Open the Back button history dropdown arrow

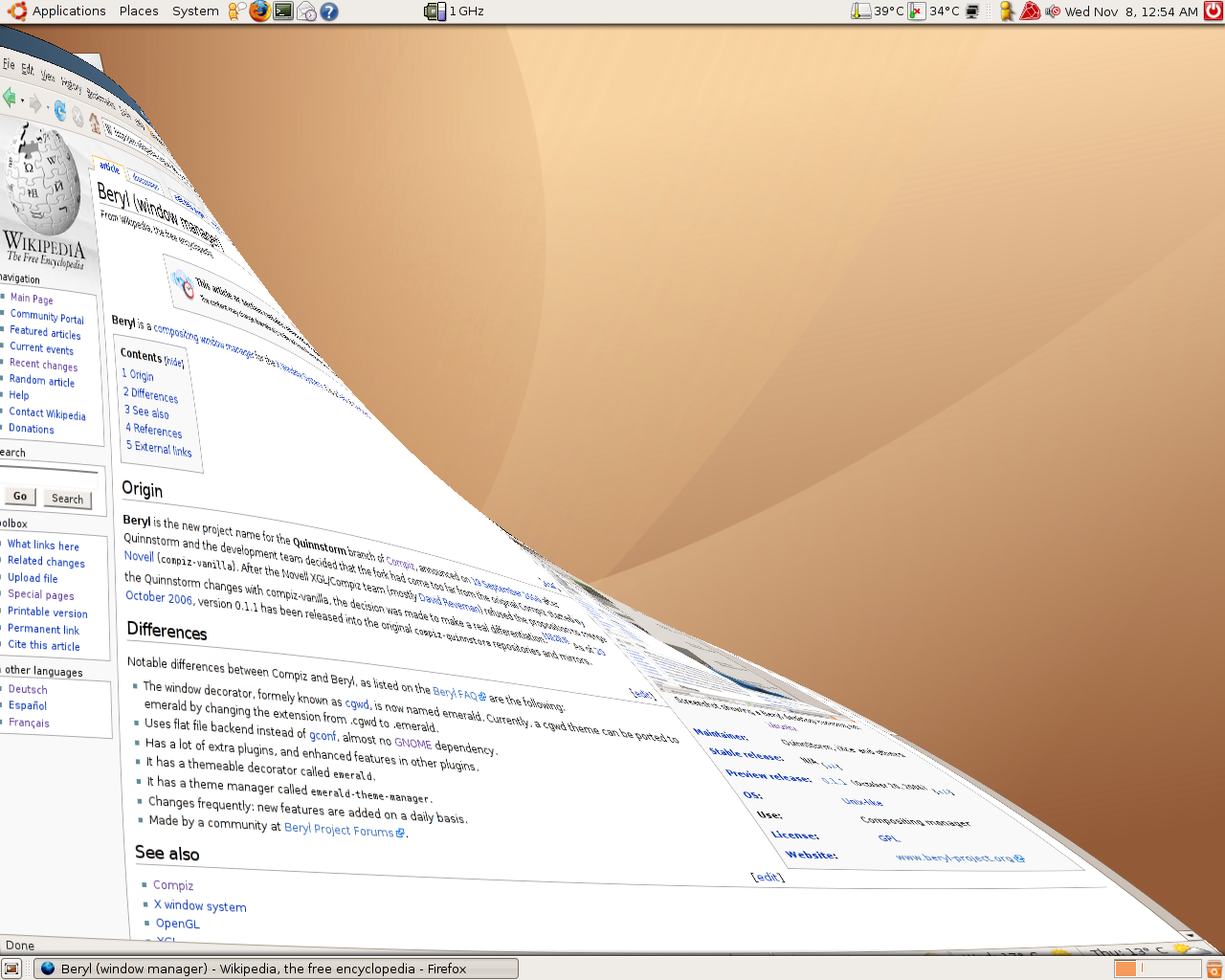pos(22,100)
